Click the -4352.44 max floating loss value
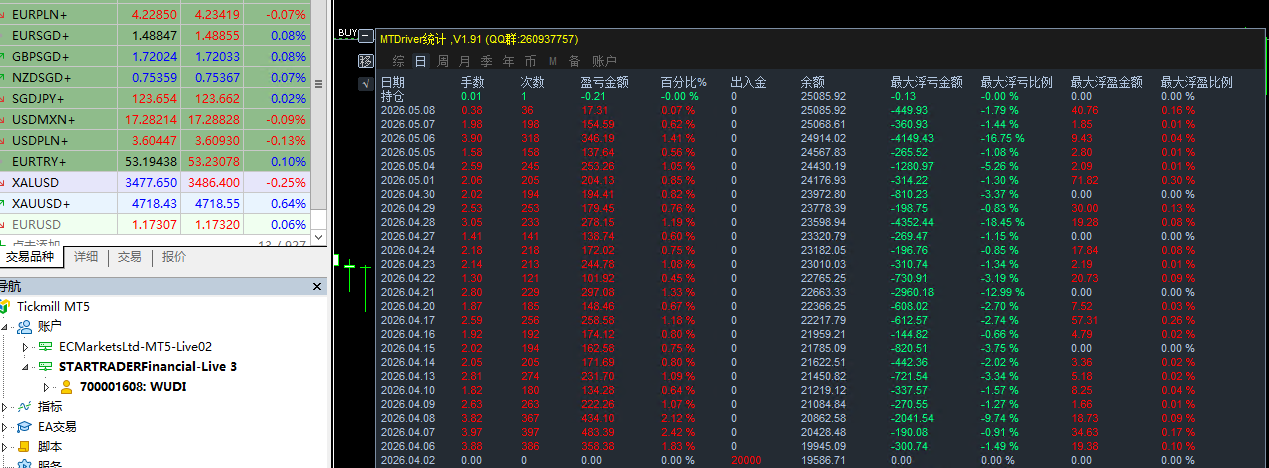The width and height of the screenshot is (1269, 468). click(x=912, y=222)
